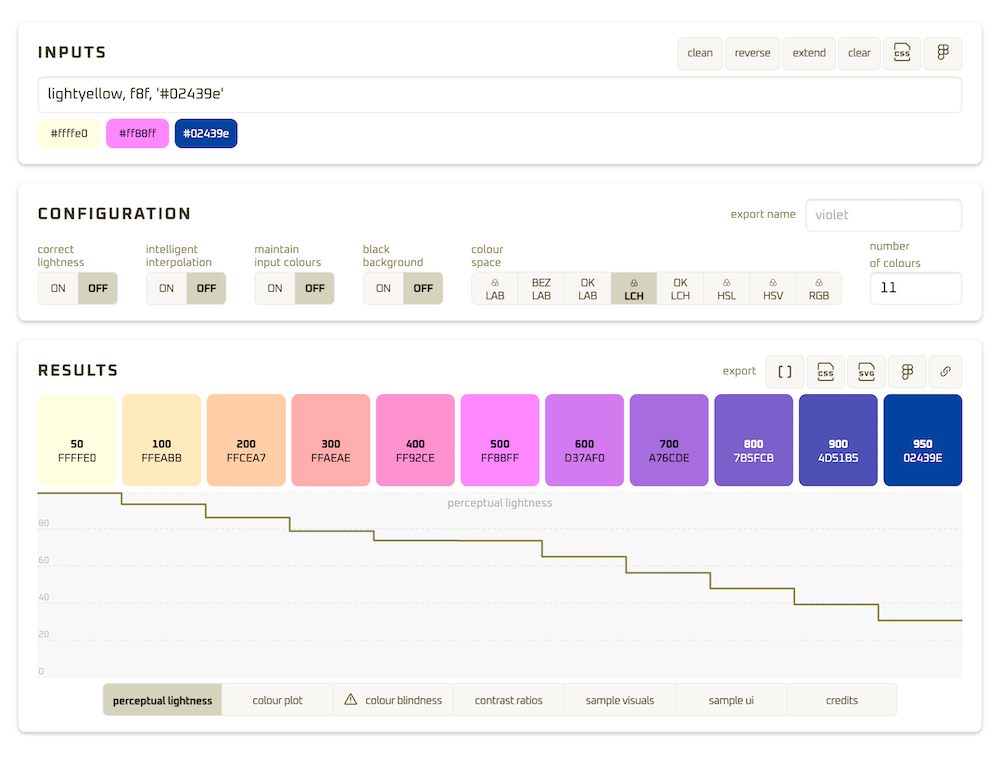Viewport: 1000px width, 763px height.
Task: Click the CSS import icon in Inputs
Action: [x=902, y=53]
